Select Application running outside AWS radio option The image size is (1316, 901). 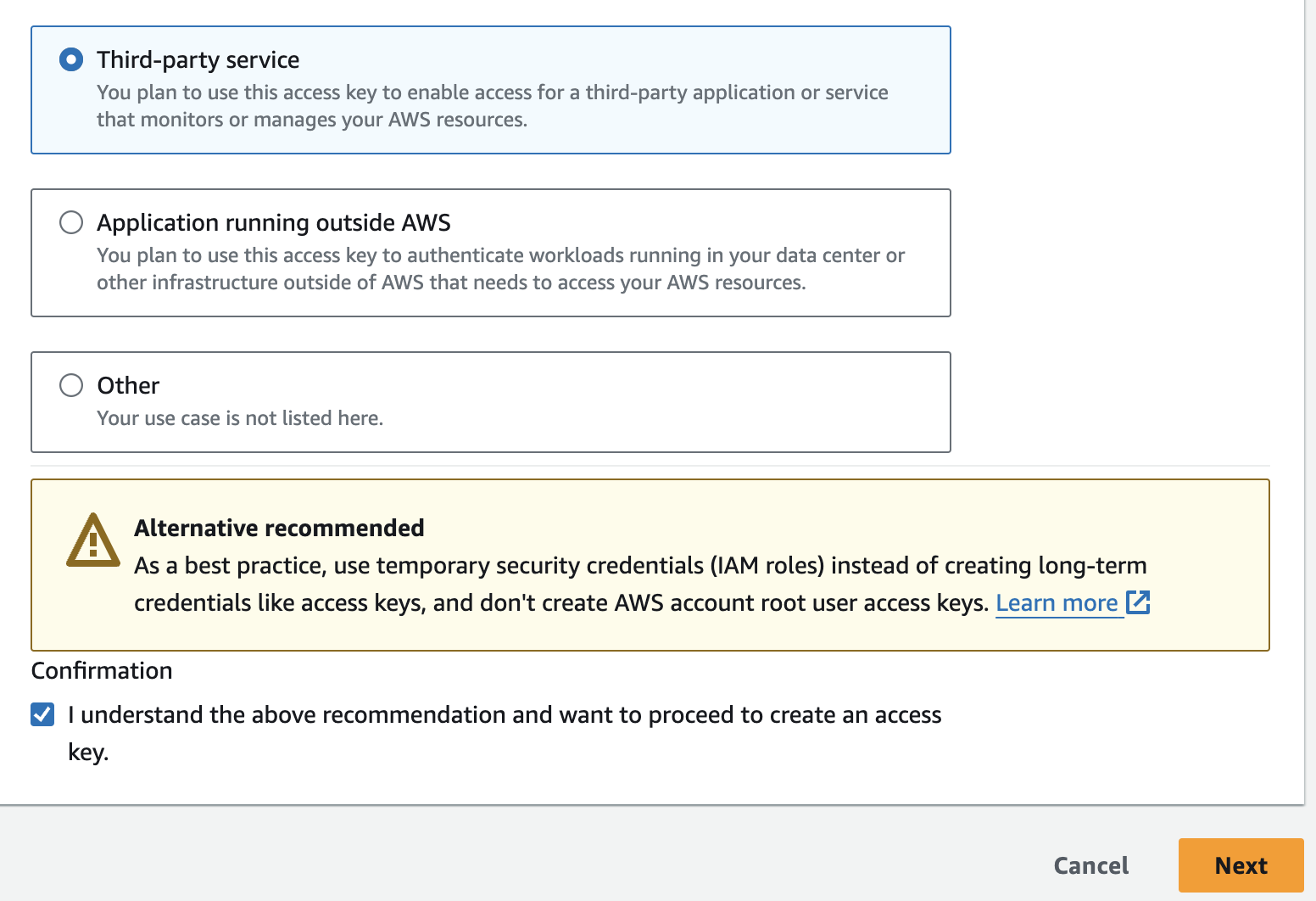point(71,222)
